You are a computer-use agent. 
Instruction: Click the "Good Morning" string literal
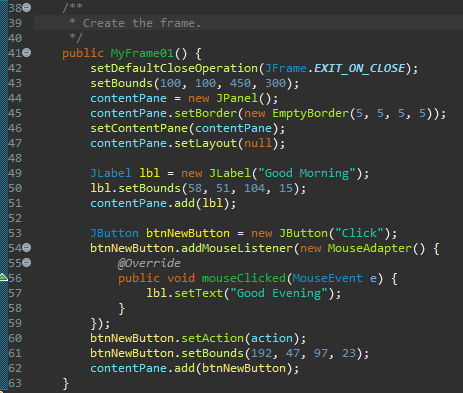tap(307, 173)
